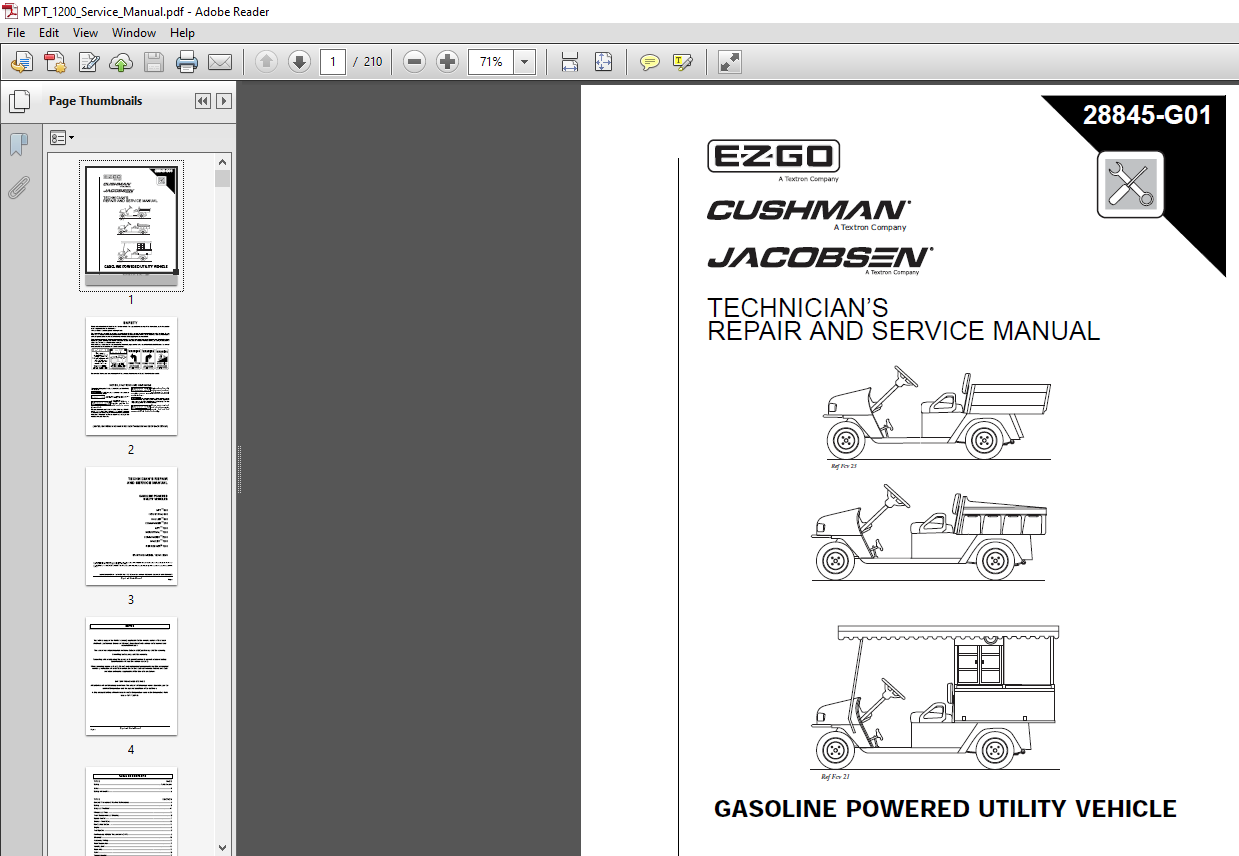Click the thumbnails scrollbar down arrow

(222, 847)
